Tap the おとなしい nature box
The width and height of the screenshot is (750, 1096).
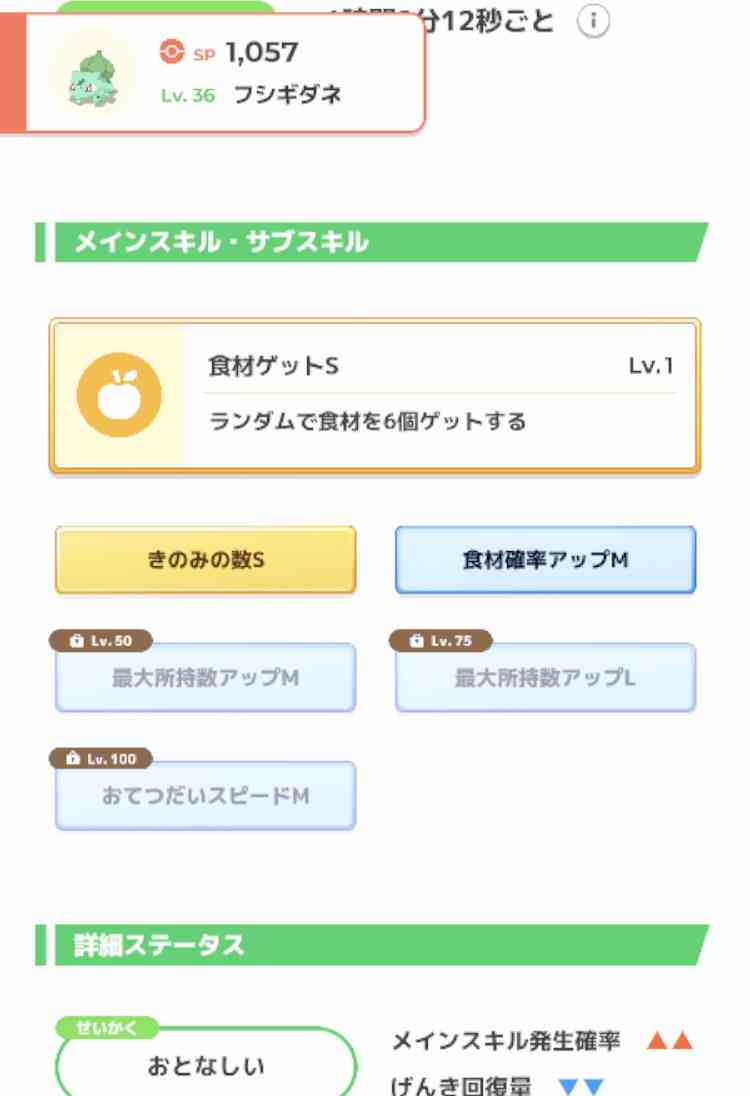[206, 1063]
